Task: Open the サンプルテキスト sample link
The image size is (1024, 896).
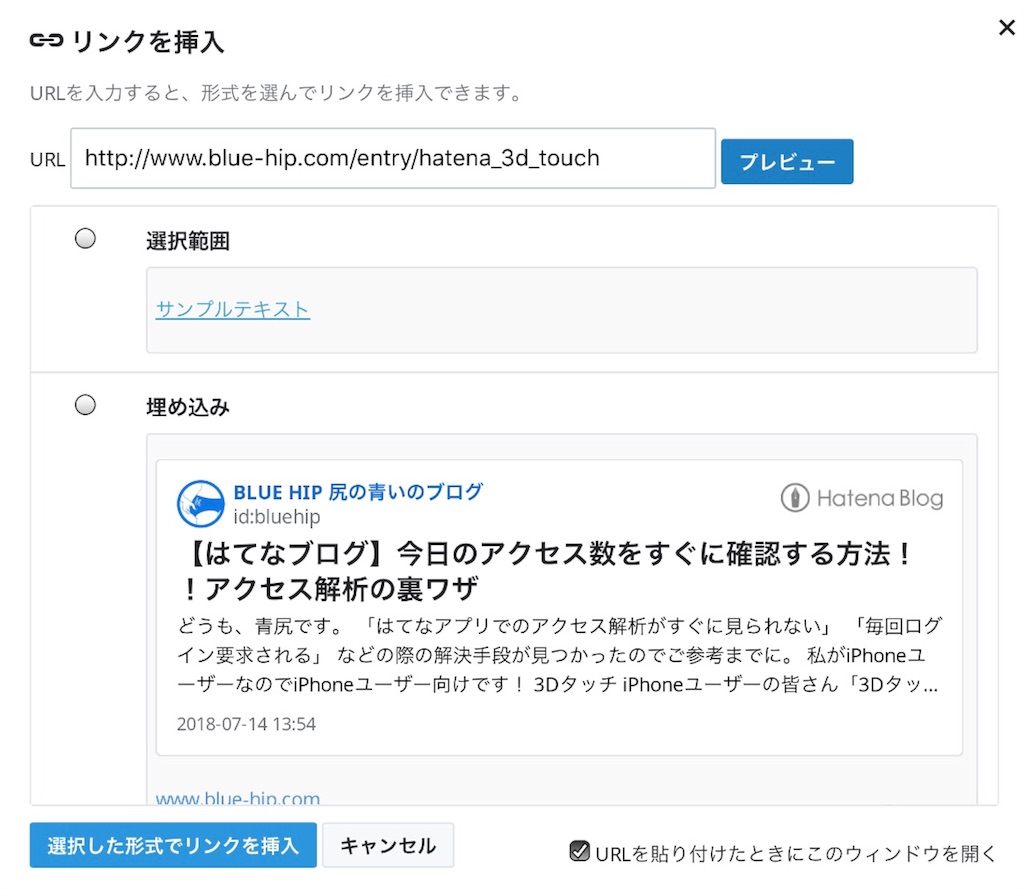Action: coord(232,309)
